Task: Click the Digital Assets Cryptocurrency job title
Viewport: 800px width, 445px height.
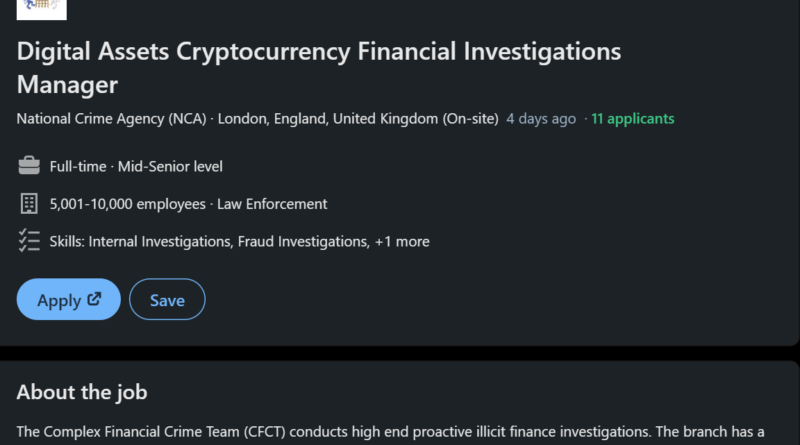Action: tap(318, 67)
